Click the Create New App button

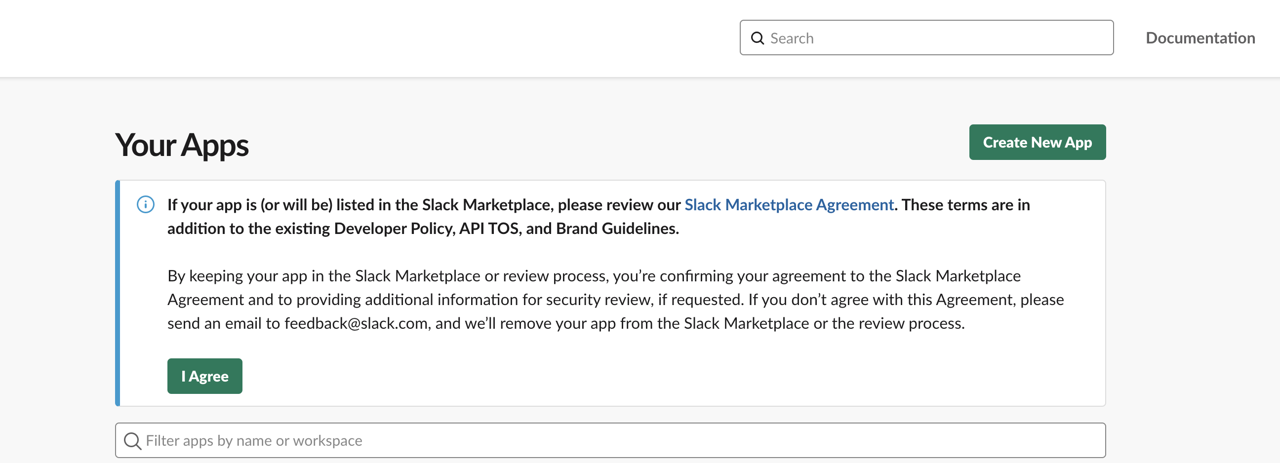click(1037, 142)
